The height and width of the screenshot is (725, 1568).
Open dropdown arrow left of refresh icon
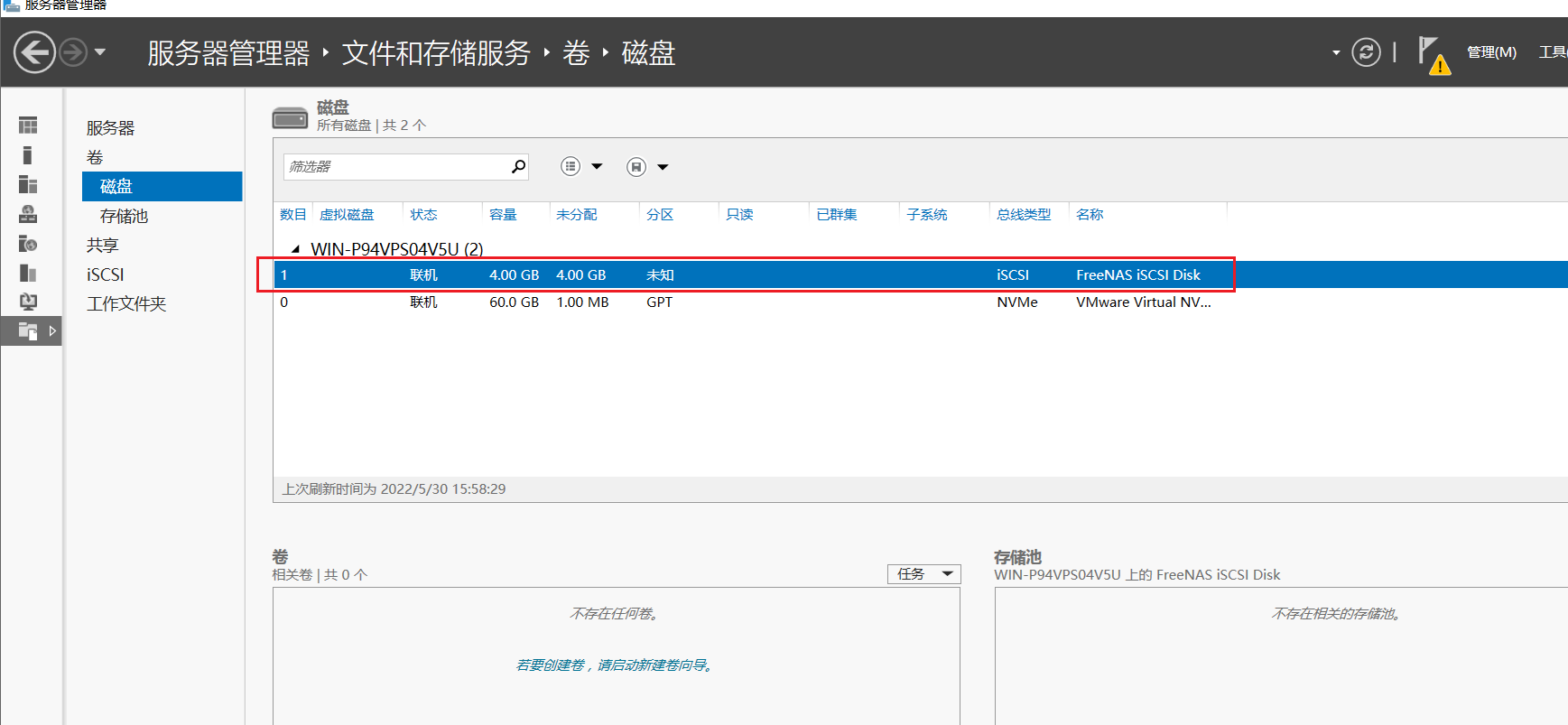point(1336,52)
